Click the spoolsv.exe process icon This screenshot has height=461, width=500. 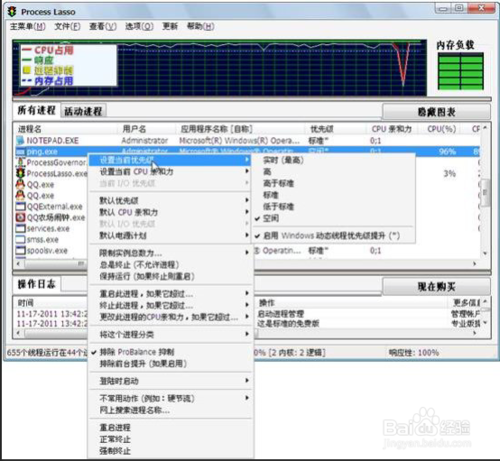pos(21,250)
